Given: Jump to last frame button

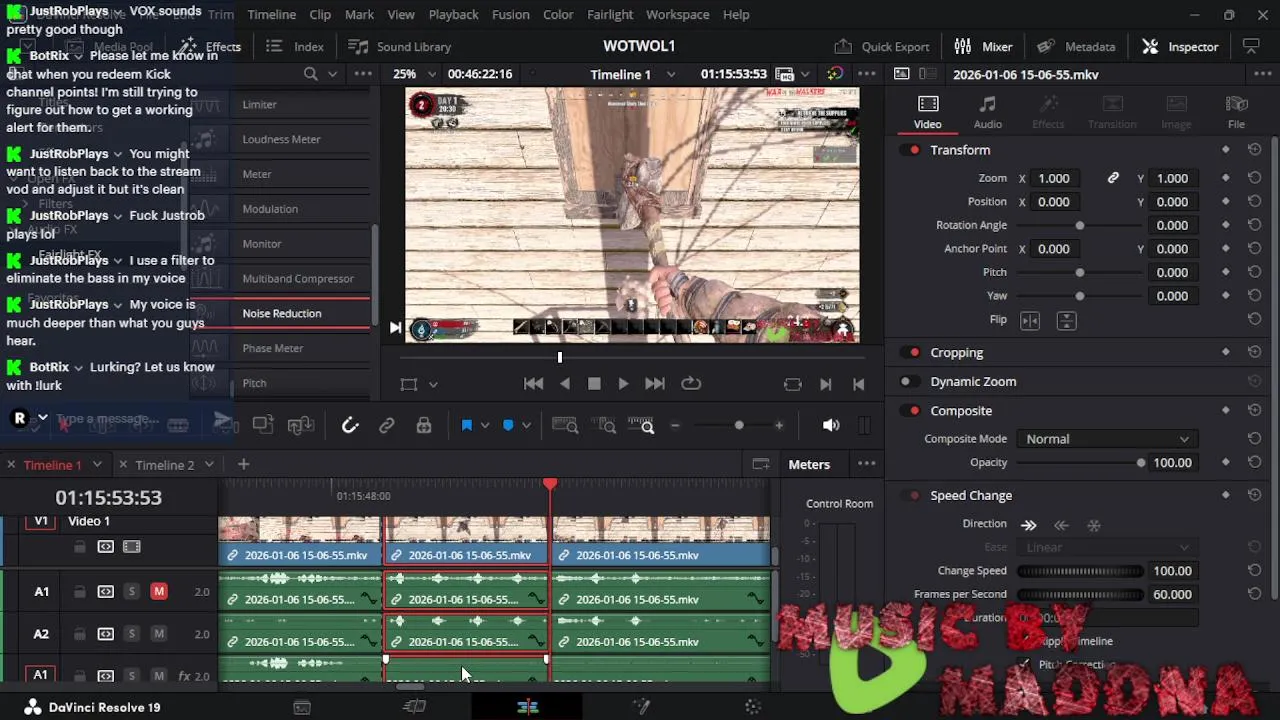Looking at the screenshot, I should pyautogui.click(x=655, y=384).
